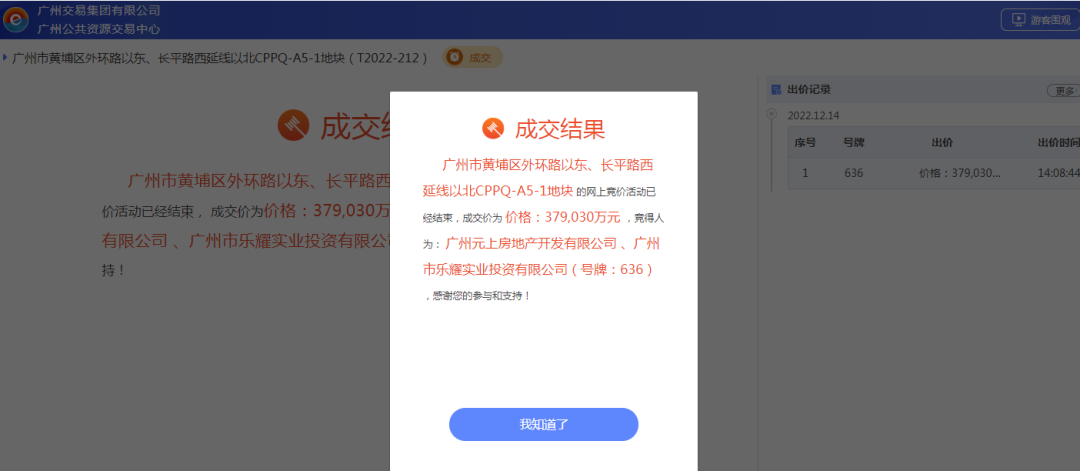Viewport: 1080px width, 471px height.
Task: Click the orange gavel icon in dialog
Action: (x=493, y=128)
